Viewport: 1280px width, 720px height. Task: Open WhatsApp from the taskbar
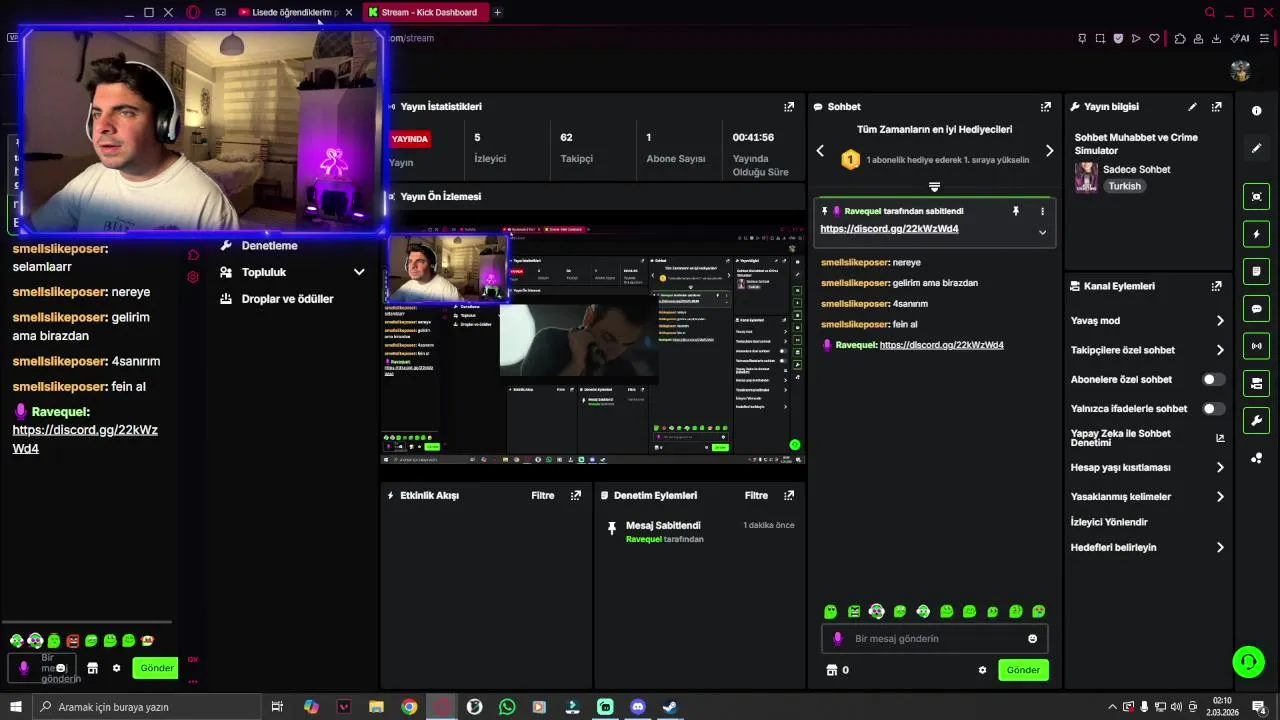(x=507, y=707)
